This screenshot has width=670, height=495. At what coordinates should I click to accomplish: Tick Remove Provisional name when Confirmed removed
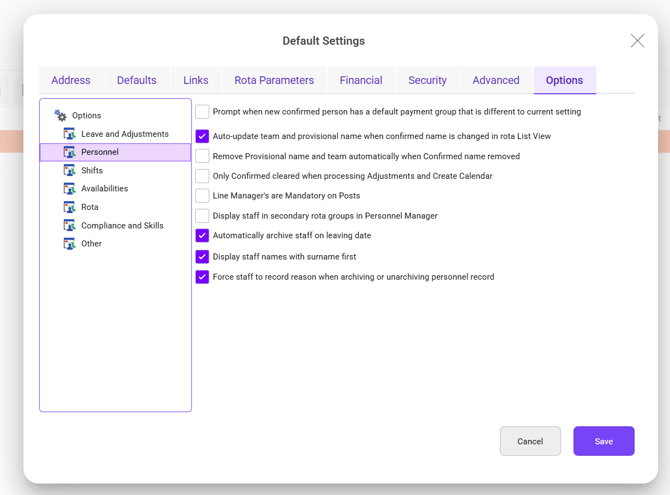202,156
